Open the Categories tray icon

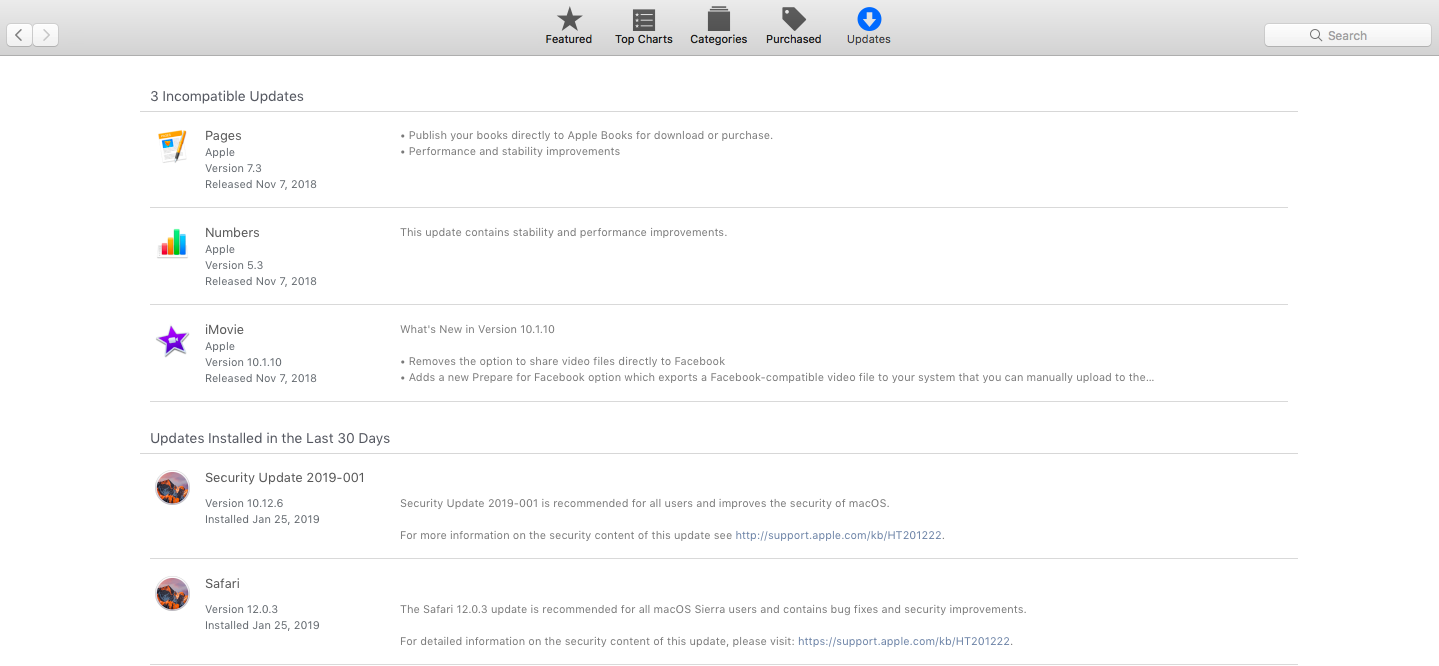point(719,19)
